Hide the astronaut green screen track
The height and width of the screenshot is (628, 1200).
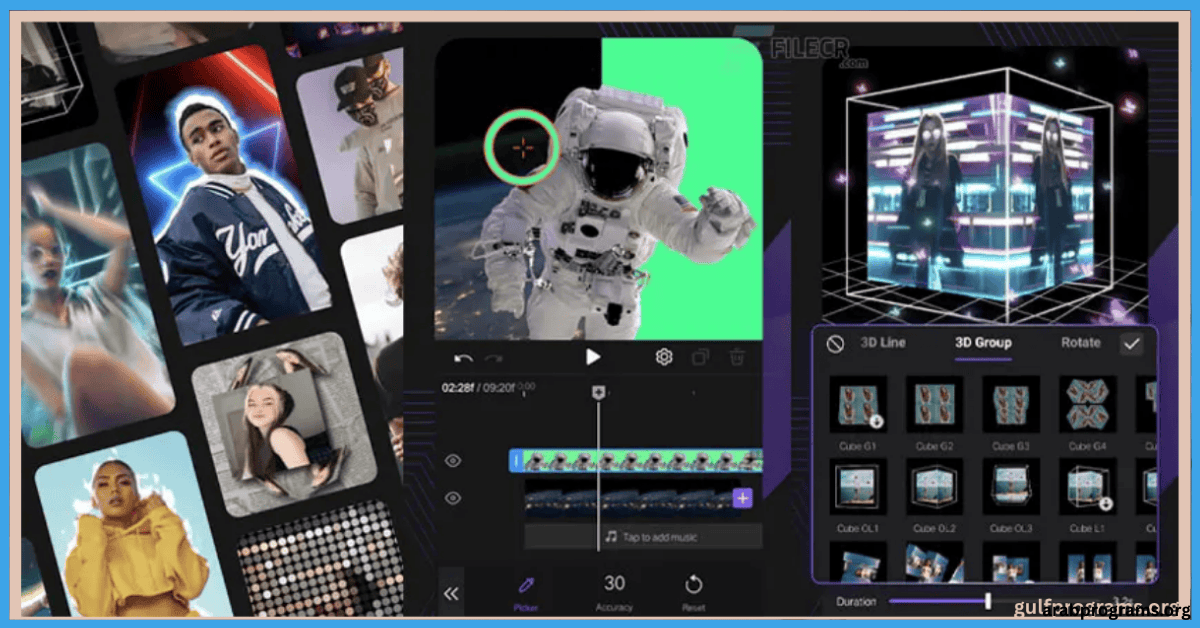(x=453, y=461)
